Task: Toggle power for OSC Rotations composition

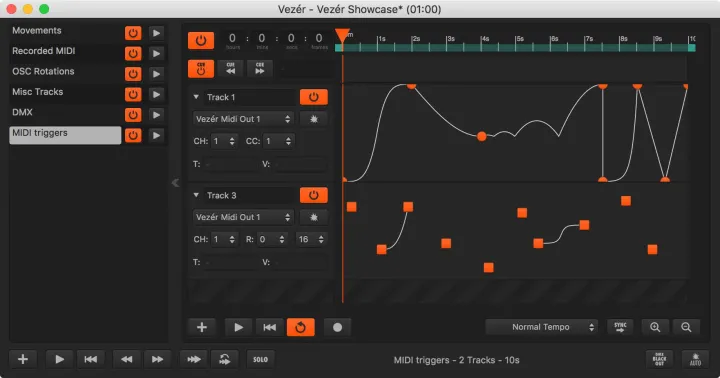Action: pos(133,74)
